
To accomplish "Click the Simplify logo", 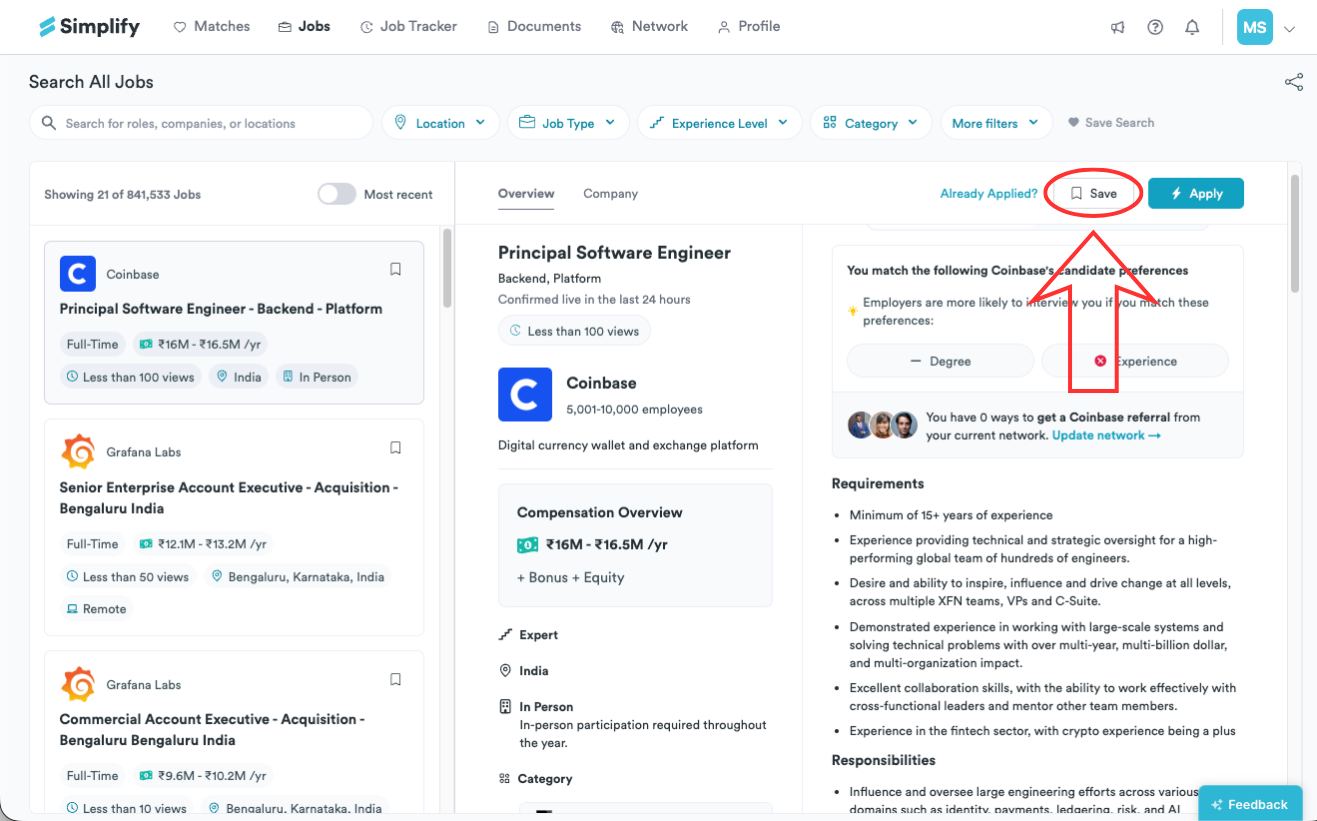I will point(89,27).
